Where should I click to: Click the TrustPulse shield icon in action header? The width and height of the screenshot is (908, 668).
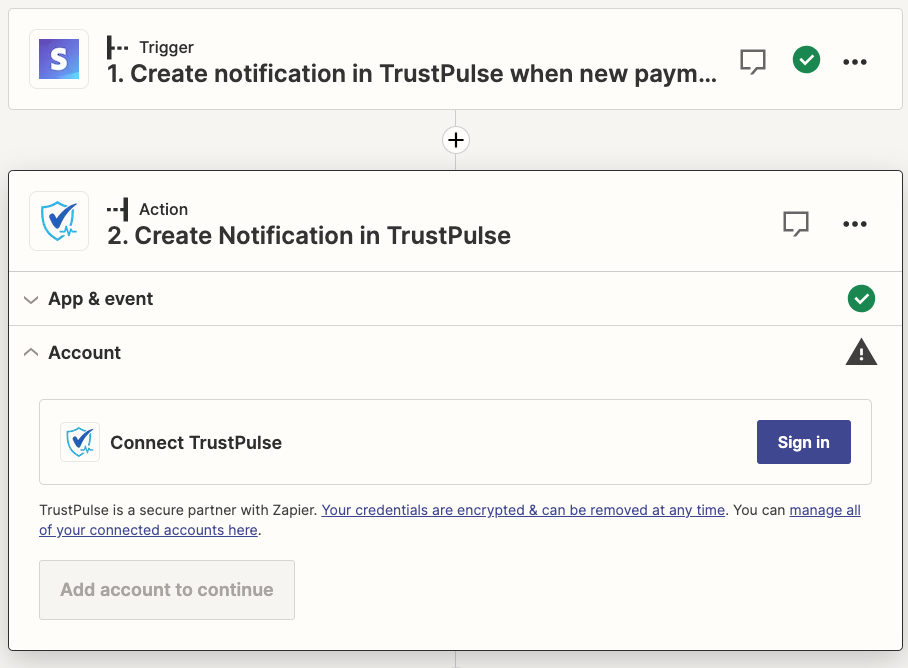59,221
